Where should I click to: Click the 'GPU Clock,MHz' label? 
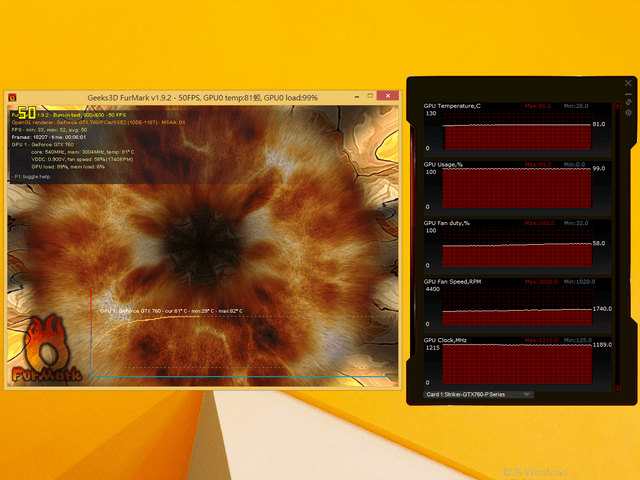pyautogui.click(x=445, y=340)
